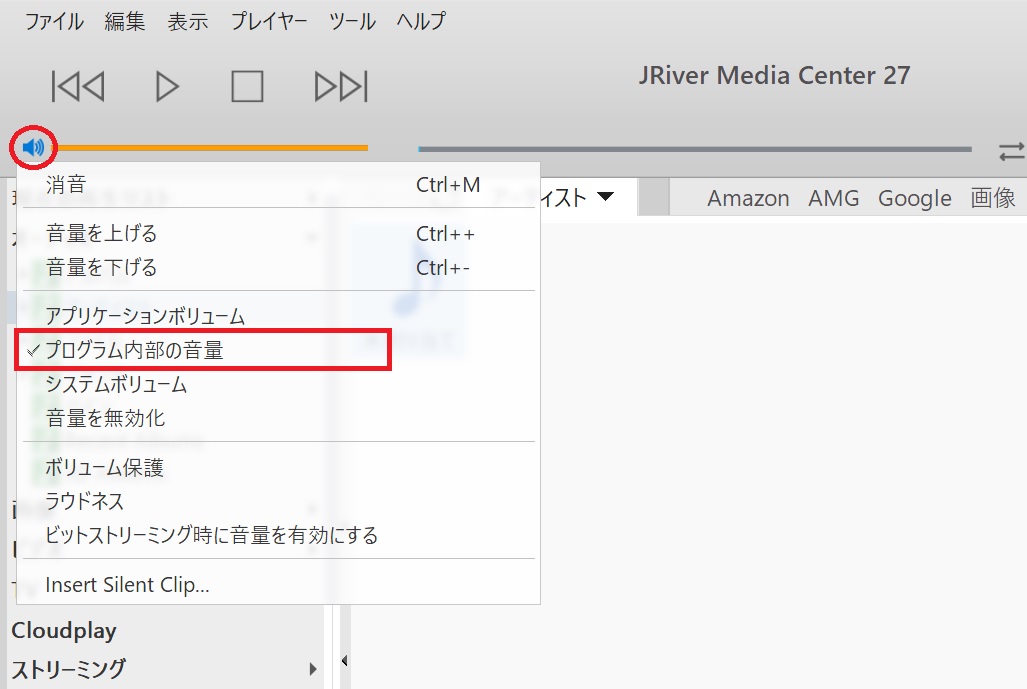Open the 画像 link
1027x689 pixels.
[993, 198]
